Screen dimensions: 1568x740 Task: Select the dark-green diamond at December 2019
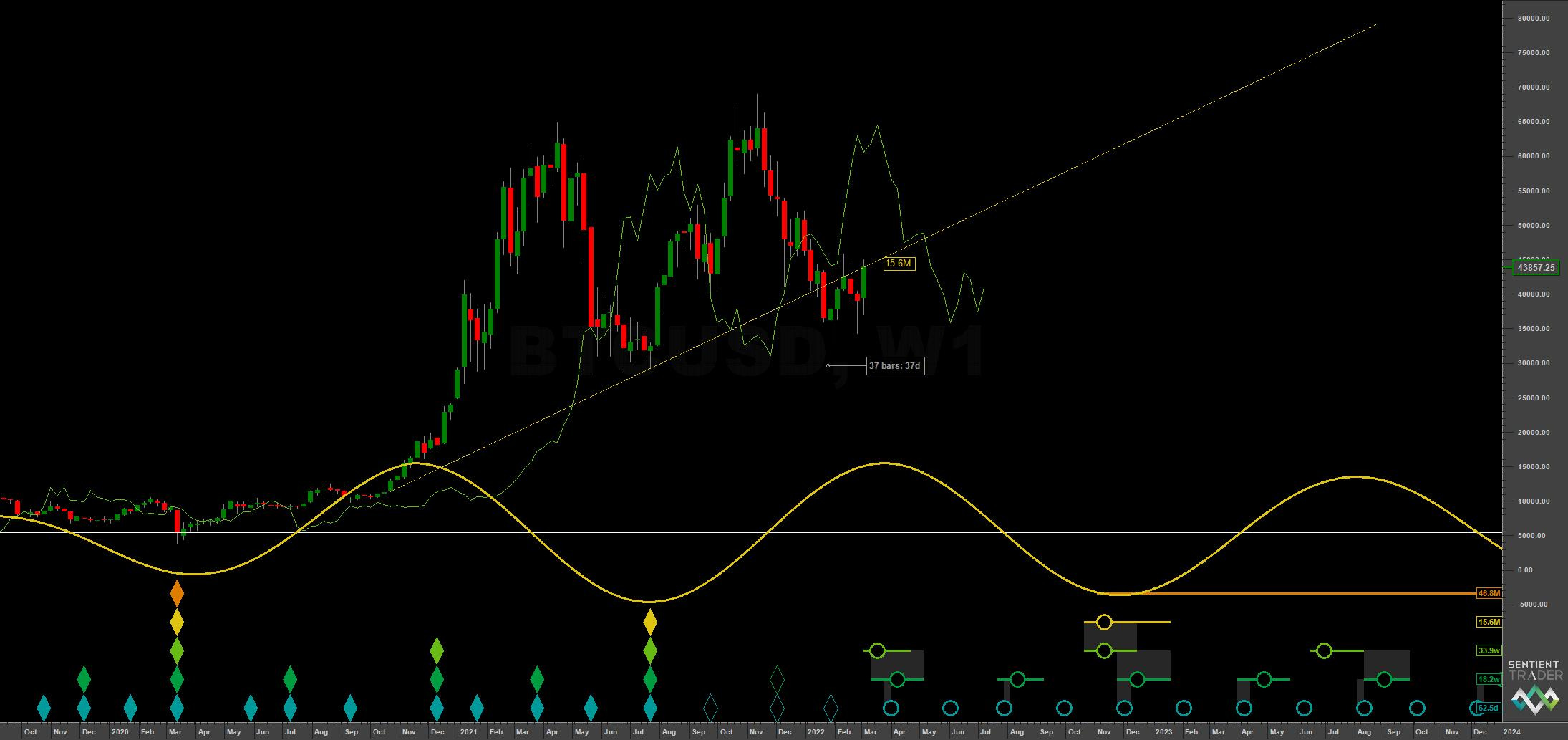84,678
